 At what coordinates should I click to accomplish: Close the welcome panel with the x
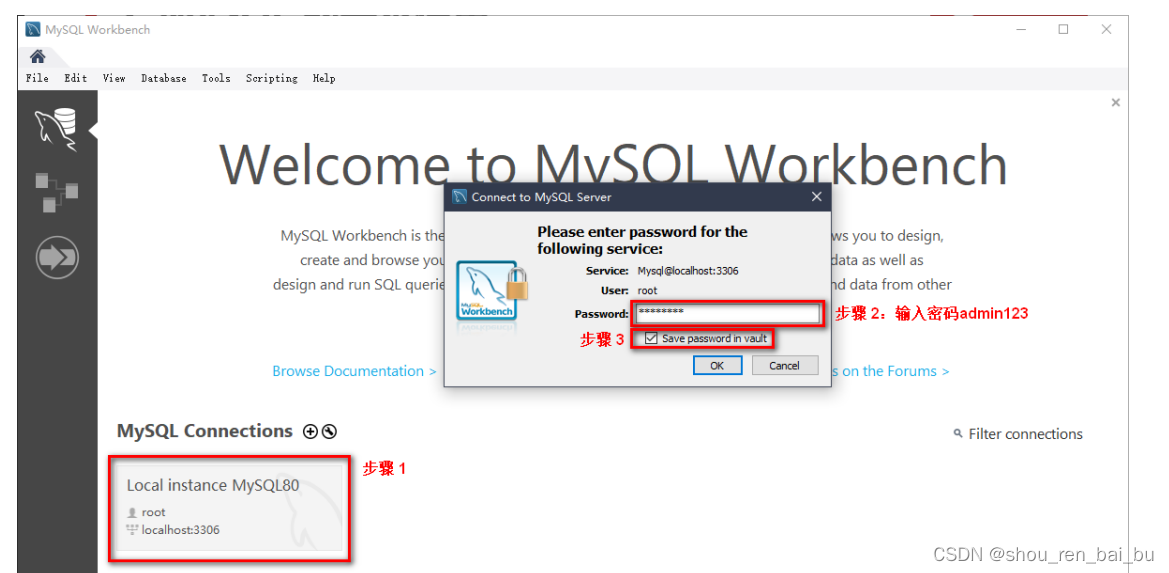click(1115, 103)
